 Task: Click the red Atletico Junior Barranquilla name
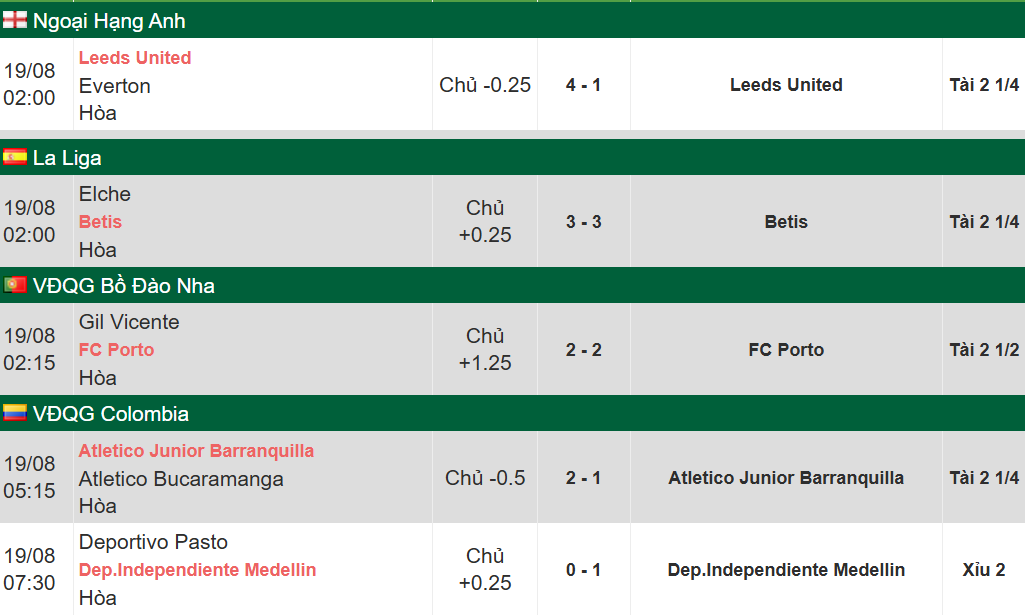(x=196, y=451)
